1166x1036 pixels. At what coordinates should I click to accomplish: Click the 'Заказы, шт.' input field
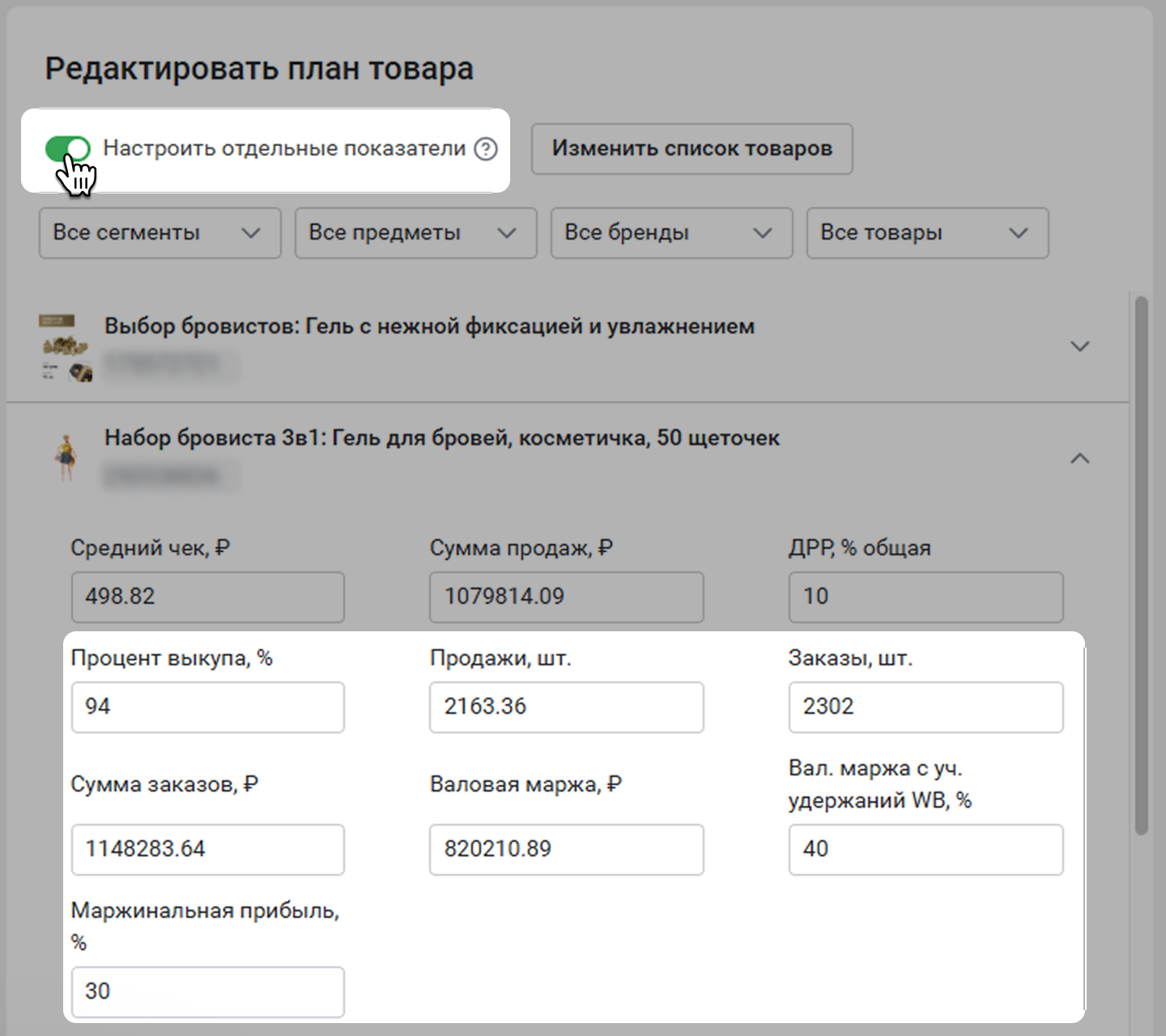(x=926, y=707)
